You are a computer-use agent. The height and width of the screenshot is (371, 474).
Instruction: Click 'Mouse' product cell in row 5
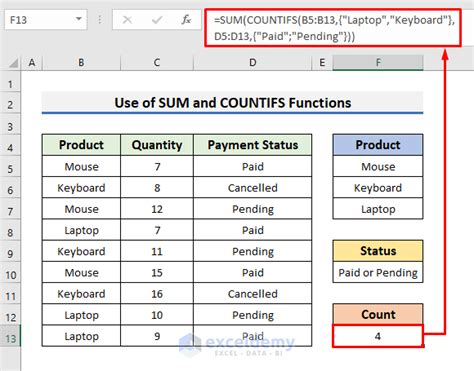[x=81, y=166]
